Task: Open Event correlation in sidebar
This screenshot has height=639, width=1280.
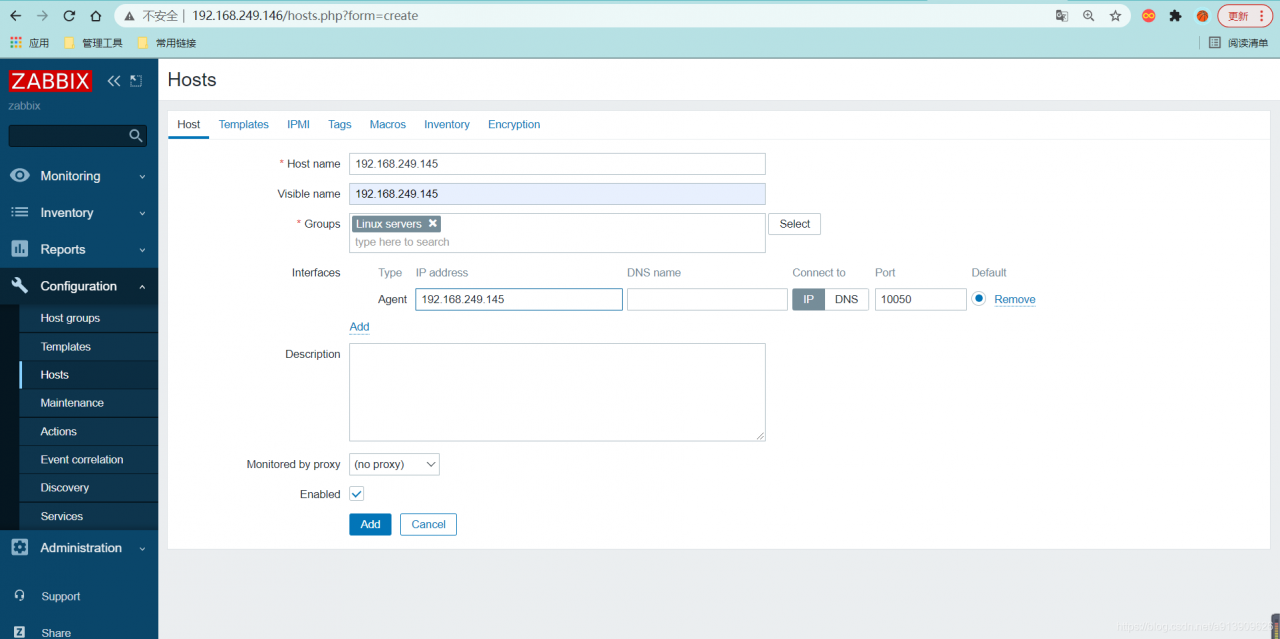Action: click(x=88, y=460)
